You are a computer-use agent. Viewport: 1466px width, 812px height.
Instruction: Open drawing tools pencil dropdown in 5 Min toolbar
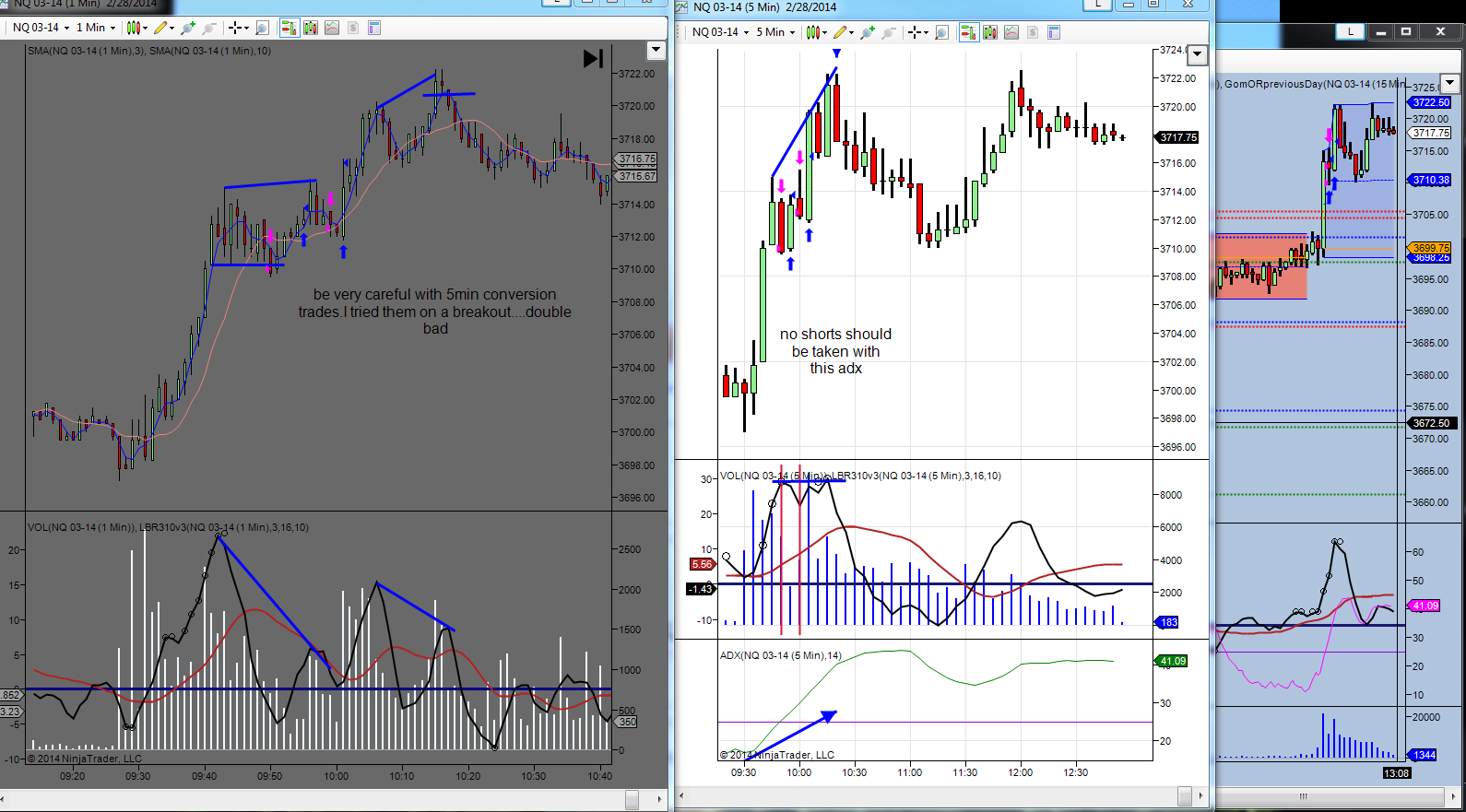coord(845,32)
